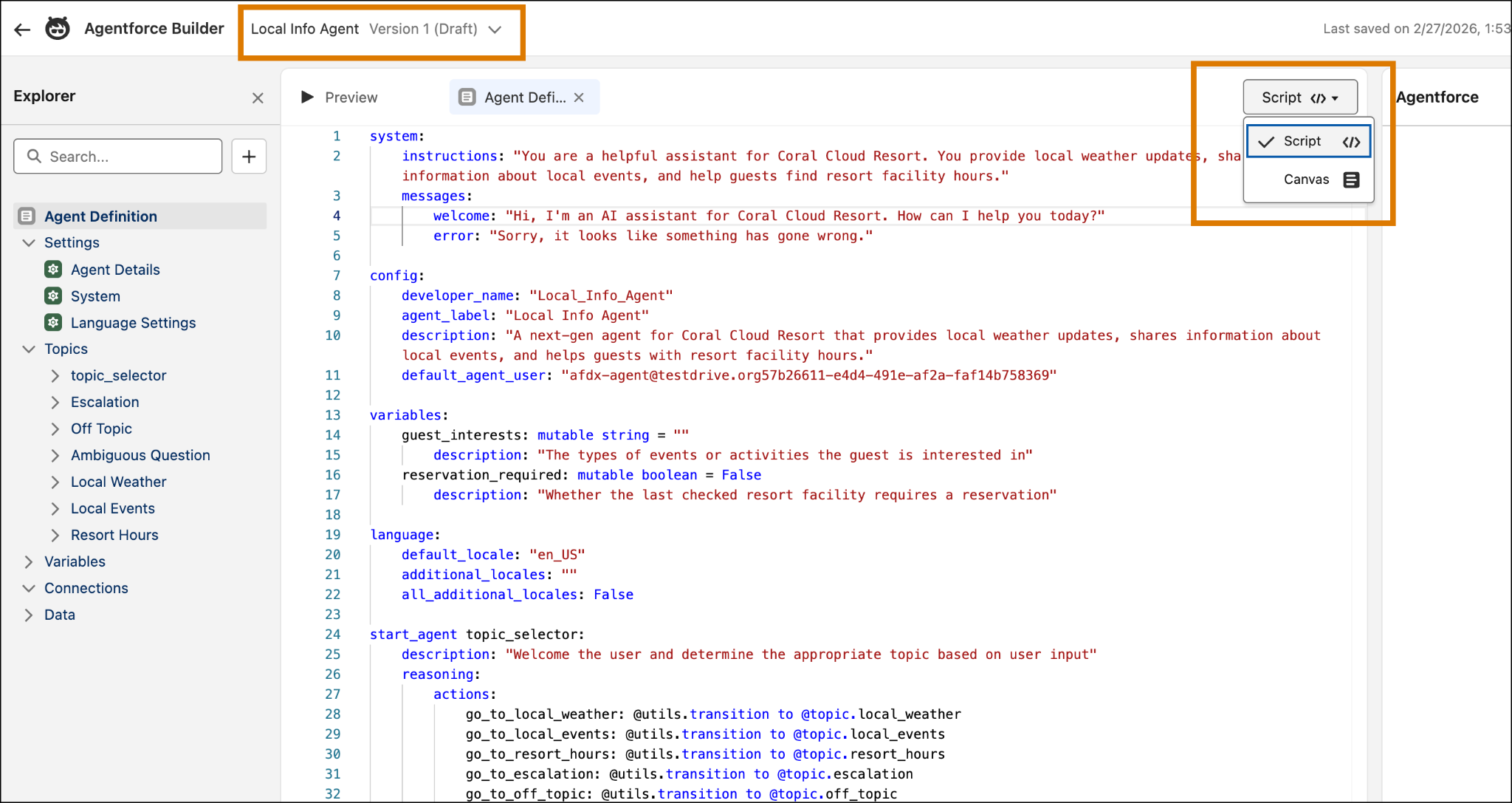Expand the Data section
Image resolution: width=1512 pixels, height=803 pixels.
pyautogui.click(x=29, y=615)
